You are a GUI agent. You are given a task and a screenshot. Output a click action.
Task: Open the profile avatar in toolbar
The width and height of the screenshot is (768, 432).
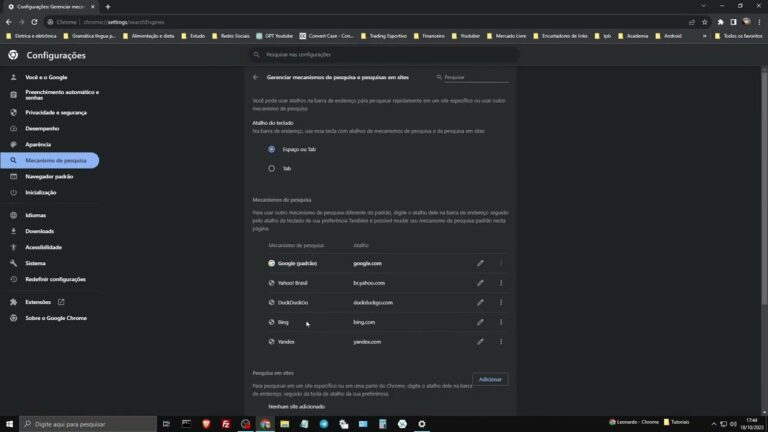[746, 22]
